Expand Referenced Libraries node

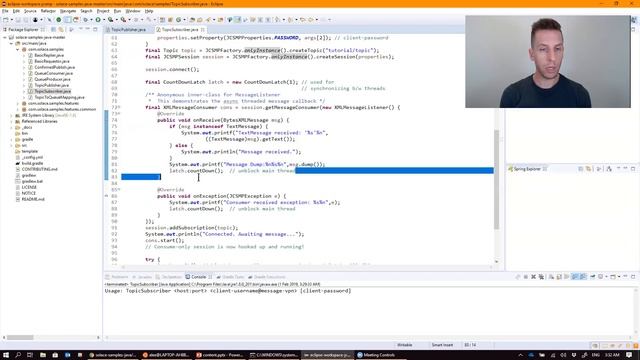click(11, 121)
